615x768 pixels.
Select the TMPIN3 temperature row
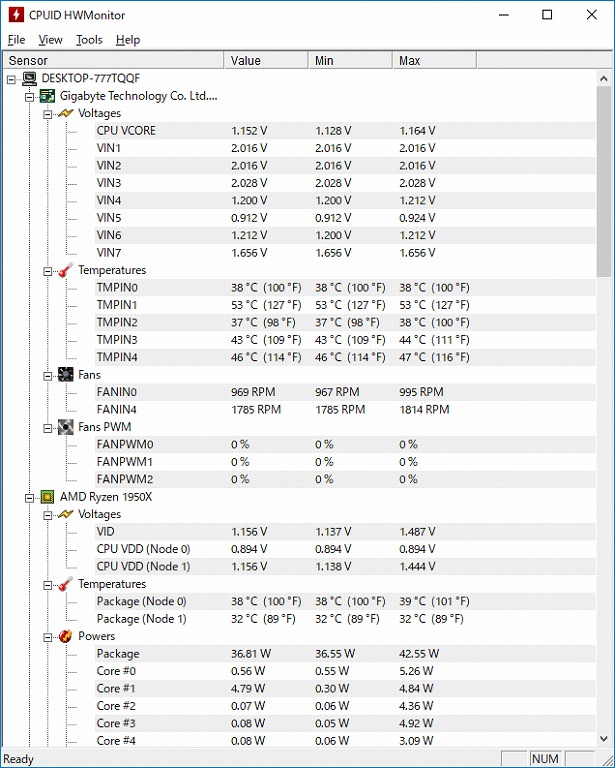point(345,339)
